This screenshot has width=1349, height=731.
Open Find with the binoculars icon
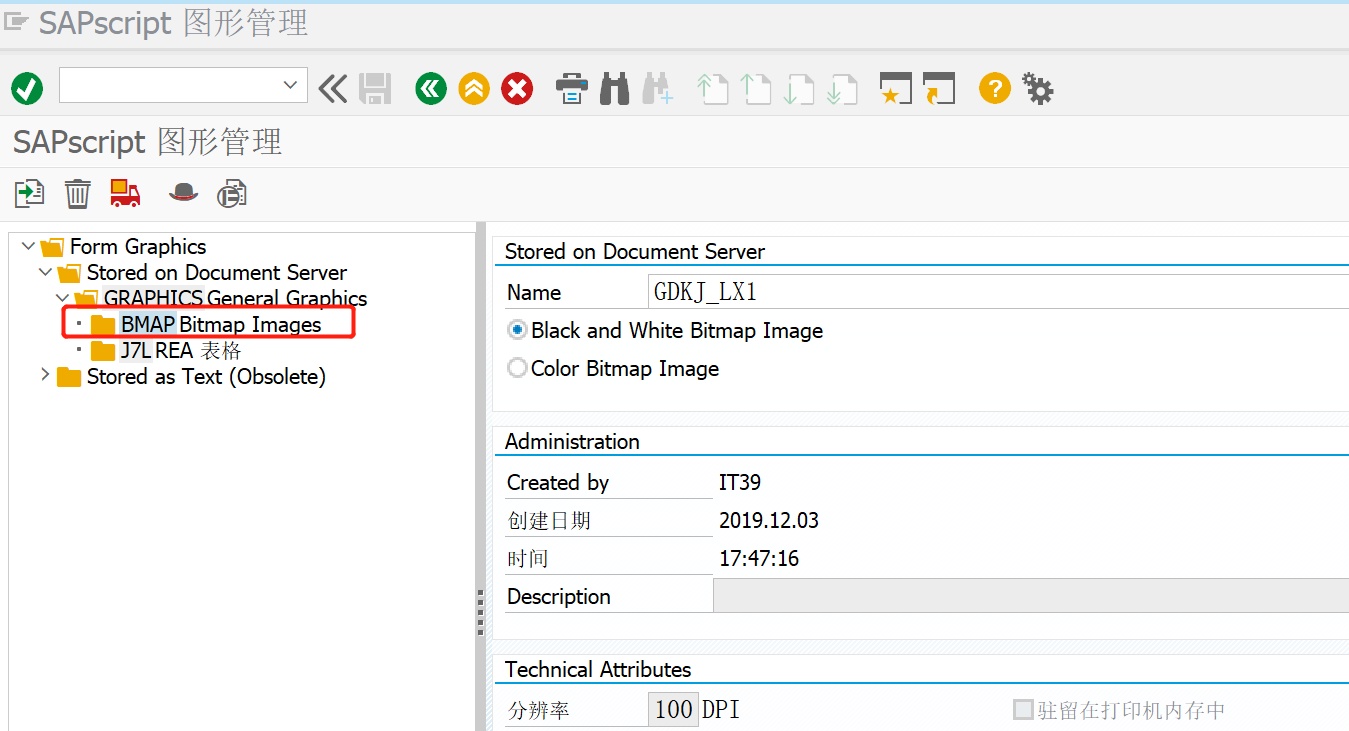click(614, 88)
